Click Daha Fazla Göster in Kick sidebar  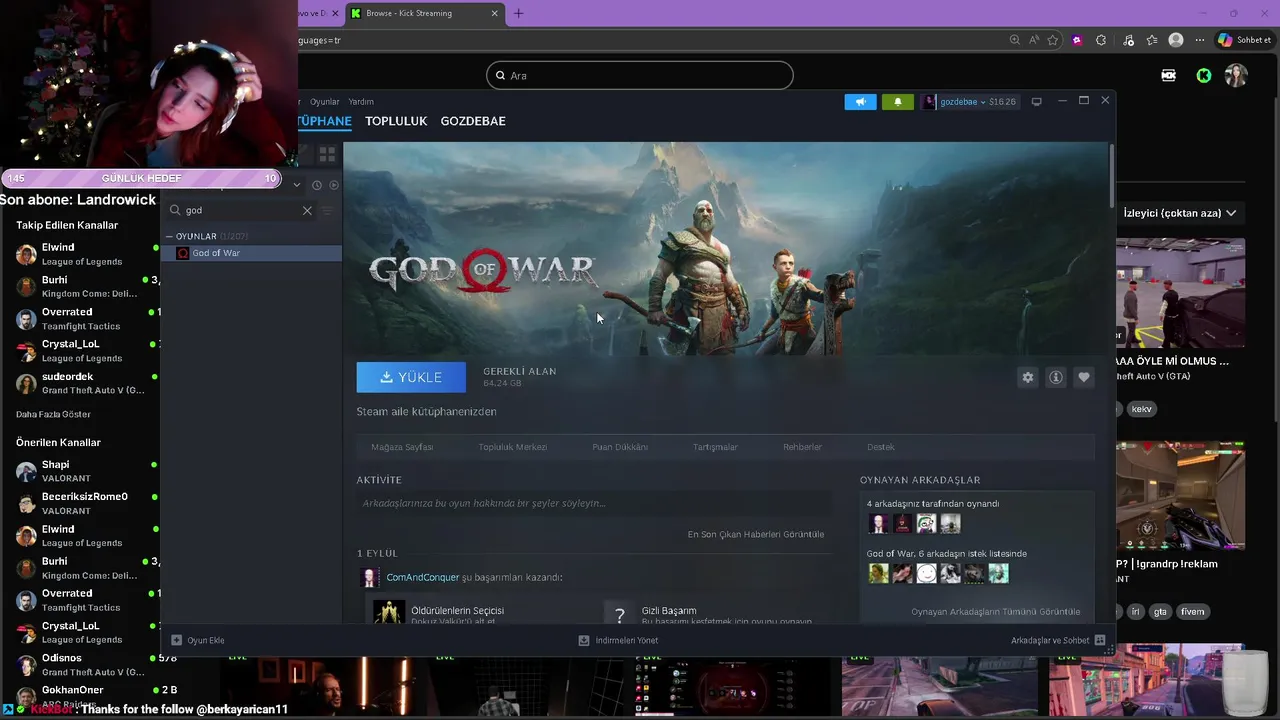coord(53,414)
